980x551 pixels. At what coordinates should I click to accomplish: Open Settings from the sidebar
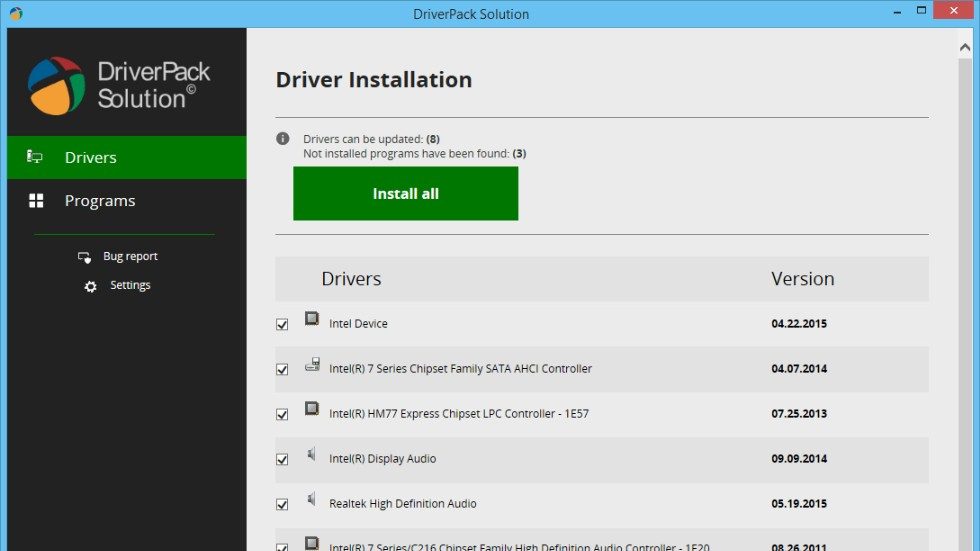130,285
